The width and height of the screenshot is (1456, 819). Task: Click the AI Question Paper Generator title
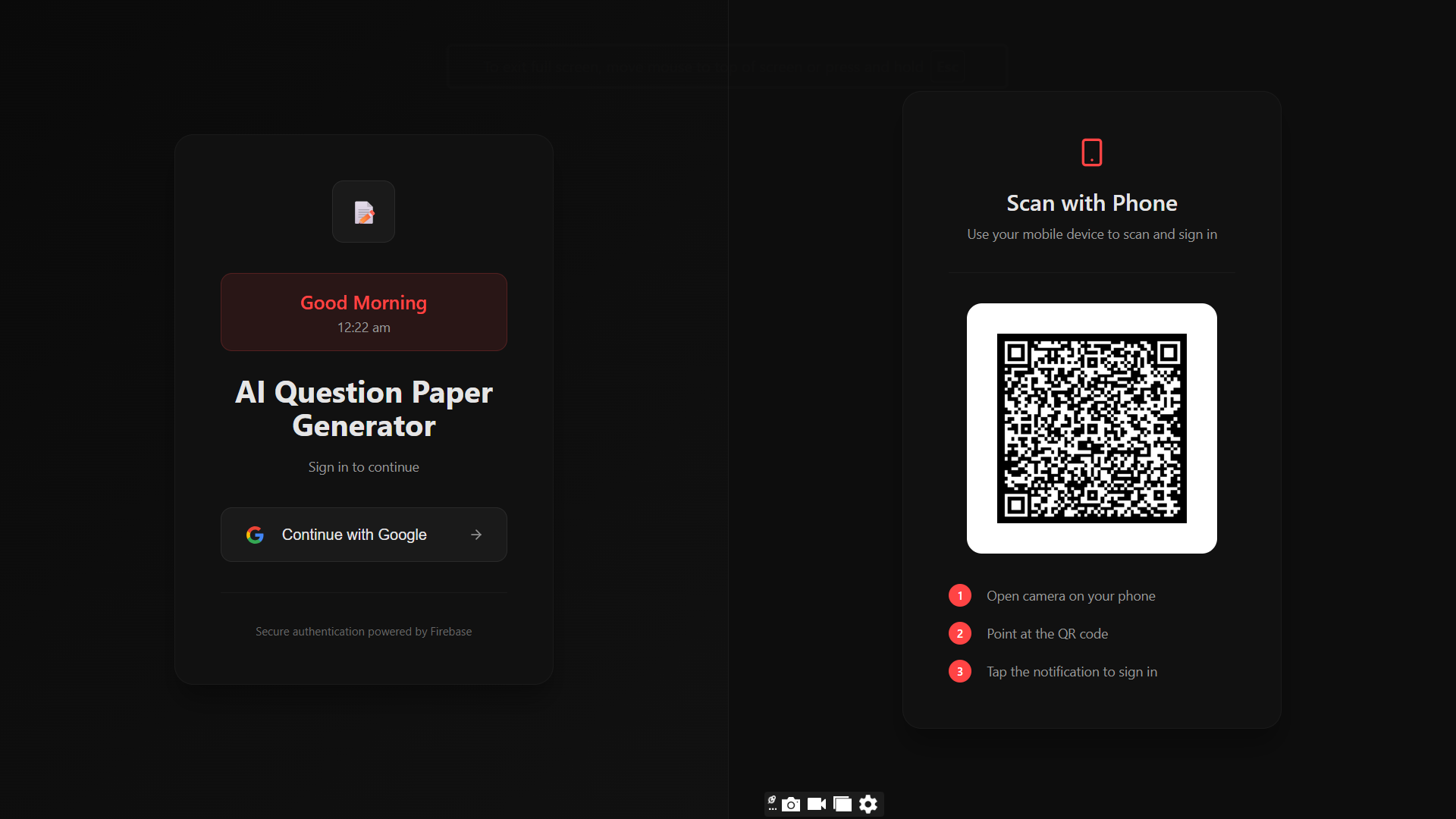tap(363, 409)
